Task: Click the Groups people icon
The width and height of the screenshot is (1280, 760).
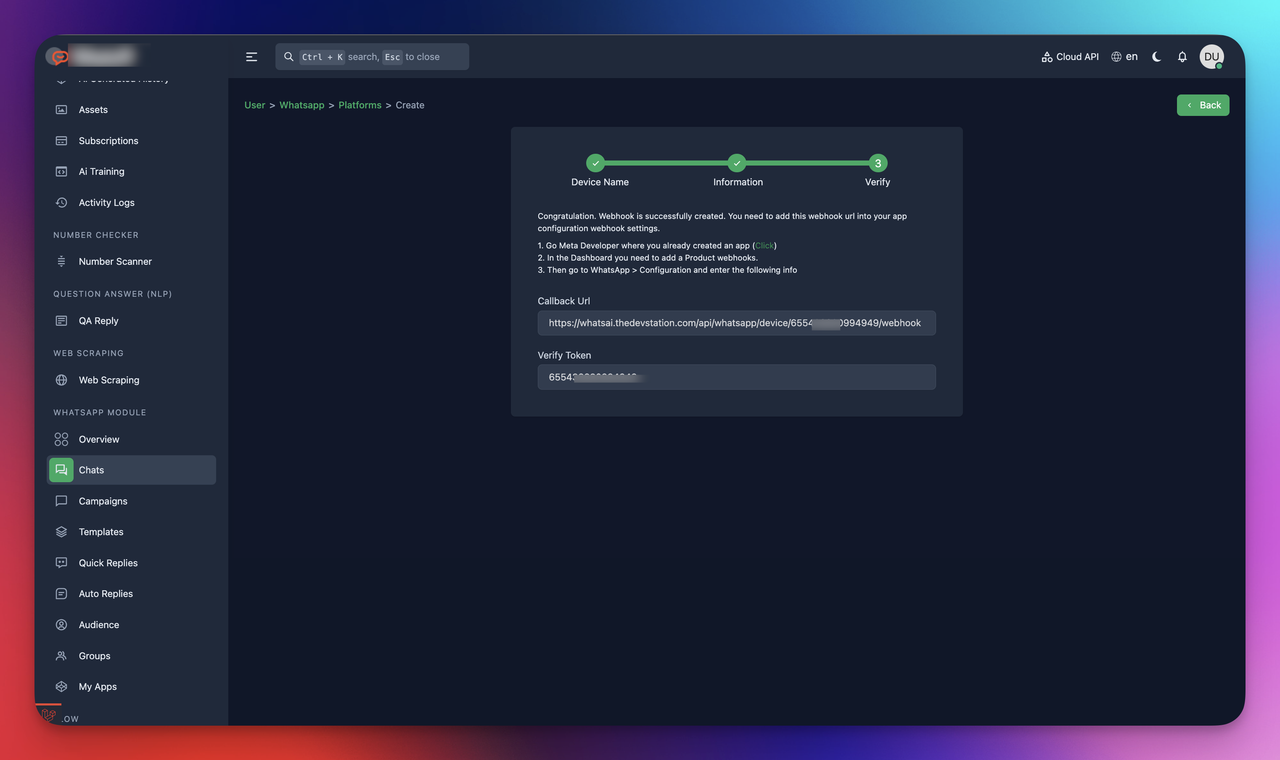Action: [x=61, y=656]
